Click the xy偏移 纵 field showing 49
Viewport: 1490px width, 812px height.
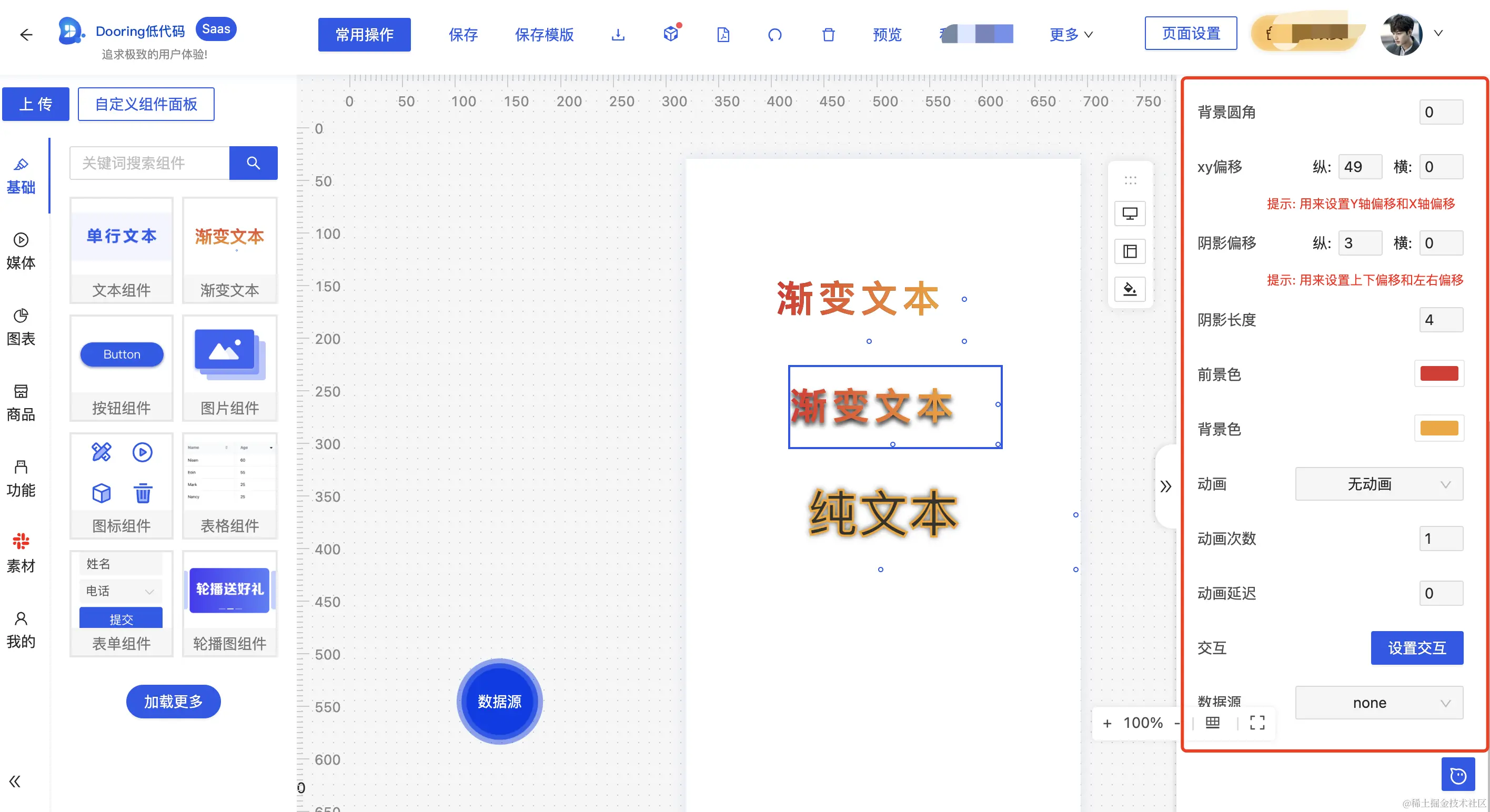tap(1361, 167)
